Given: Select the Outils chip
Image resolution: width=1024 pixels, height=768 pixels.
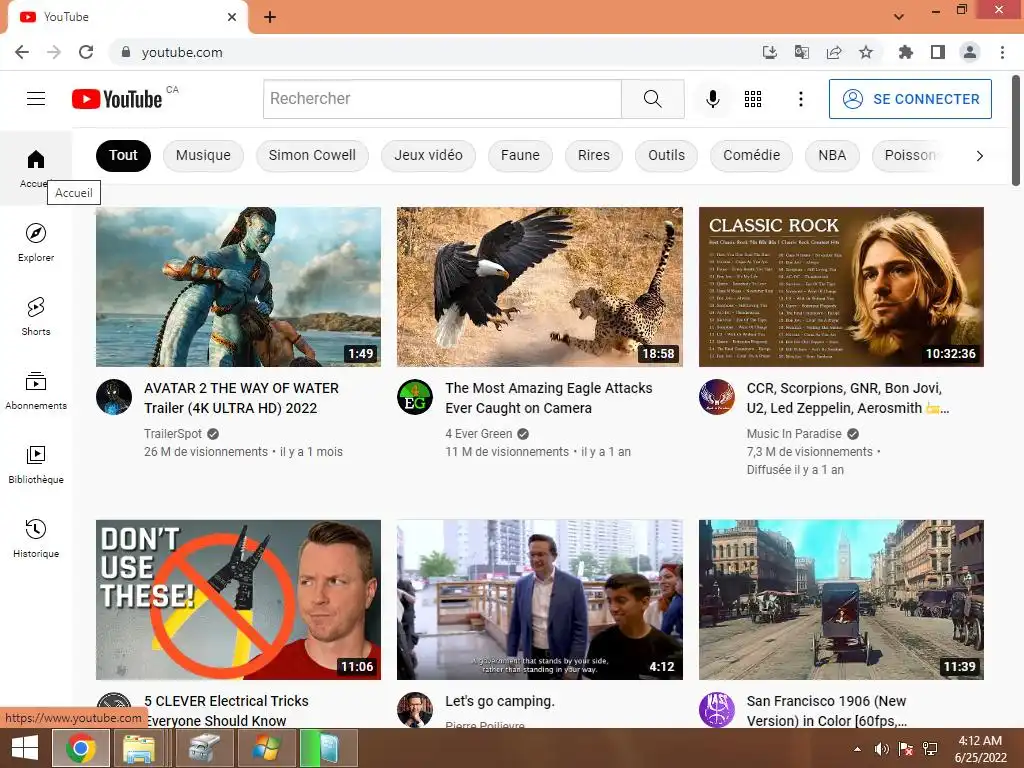Looking at the screenshot, I should click(666, 155).
